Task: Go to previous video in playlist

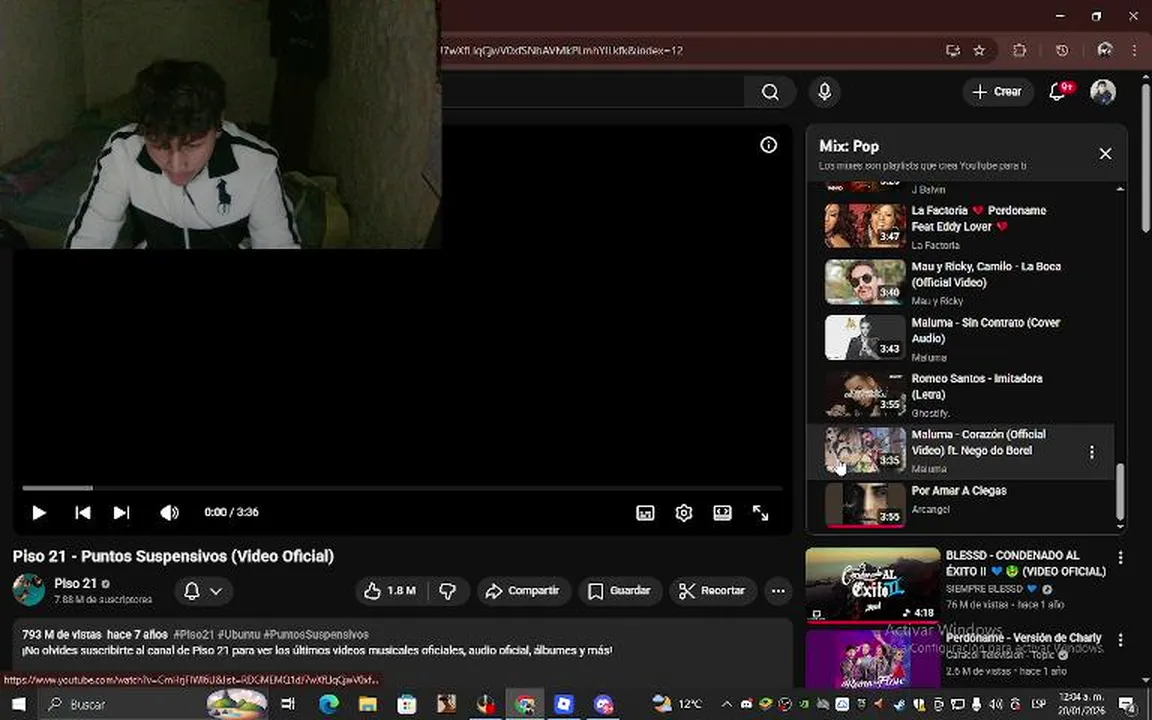Action: pyautogui.click(x=82, y=512)
